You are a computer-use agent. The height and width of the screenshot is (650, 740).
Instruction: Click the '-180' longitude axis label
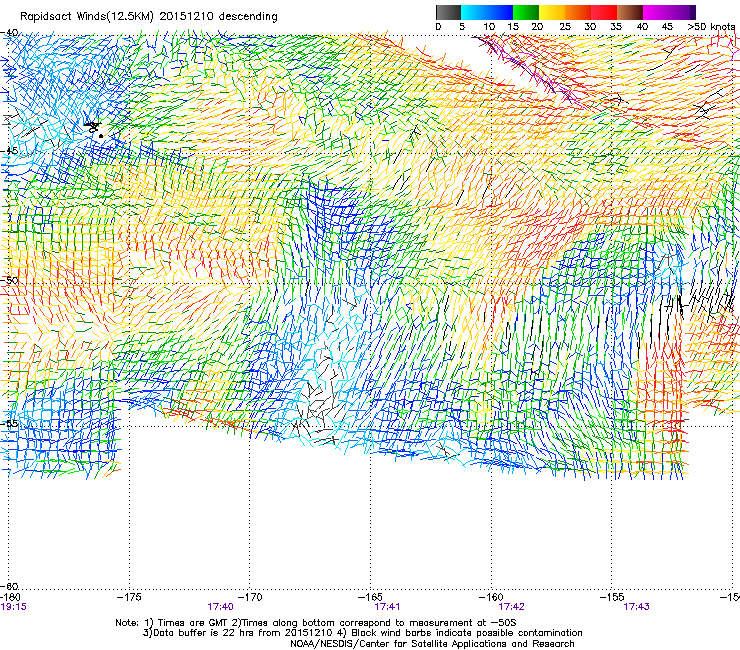tap(10, 598)
